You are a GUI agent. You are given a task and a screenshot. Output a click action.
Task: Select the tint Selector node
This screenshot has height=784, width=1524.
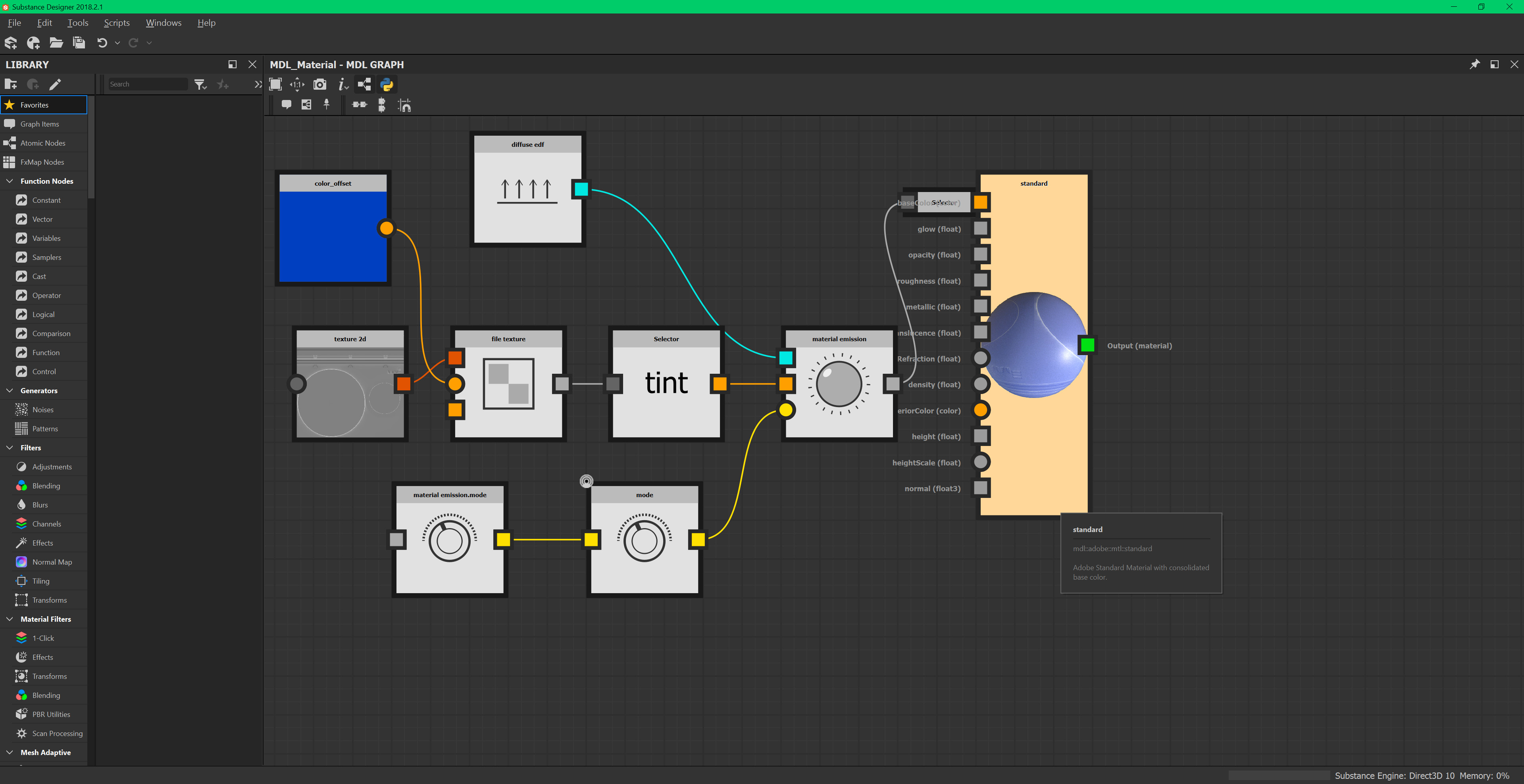tap(666, 383)
